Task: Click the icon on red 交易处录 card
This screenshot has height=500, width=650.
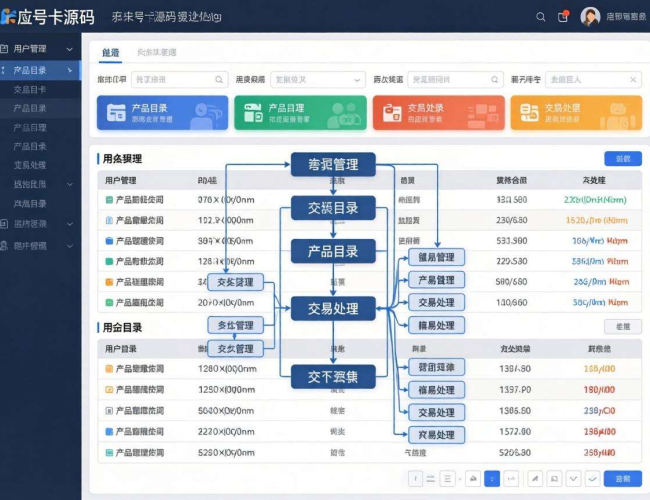Action: [x=392, y=113]
